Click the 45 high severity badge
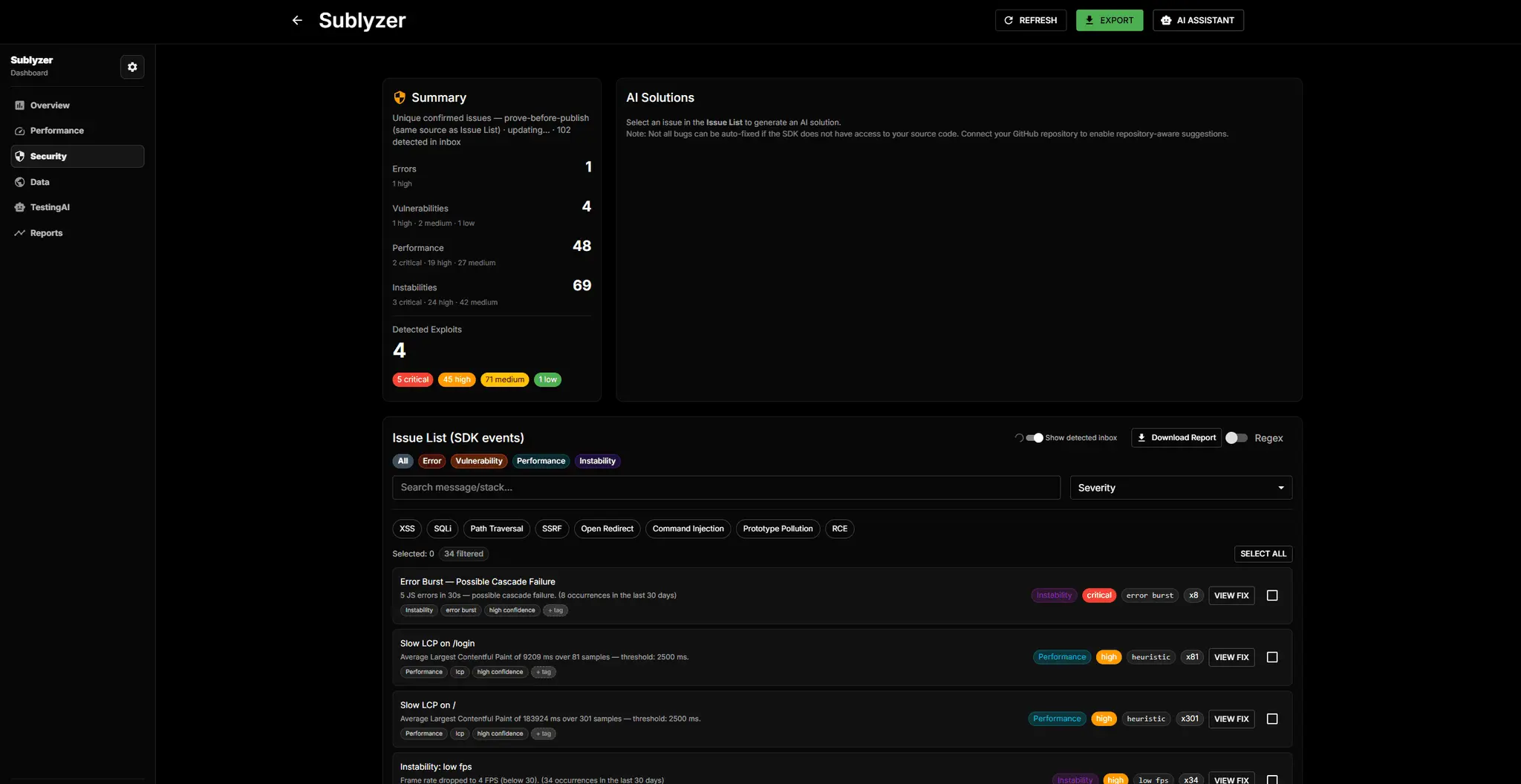The height and width of the screenshot is (784, 1521). coord(457,379)
